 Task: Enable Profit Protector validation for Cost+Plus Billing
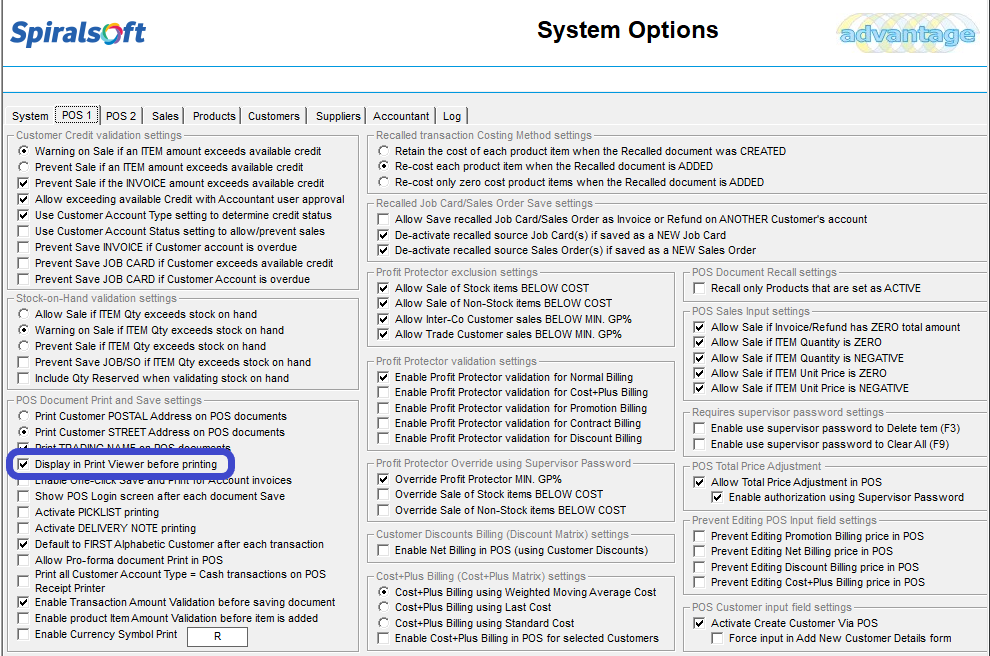click(383, 392)
